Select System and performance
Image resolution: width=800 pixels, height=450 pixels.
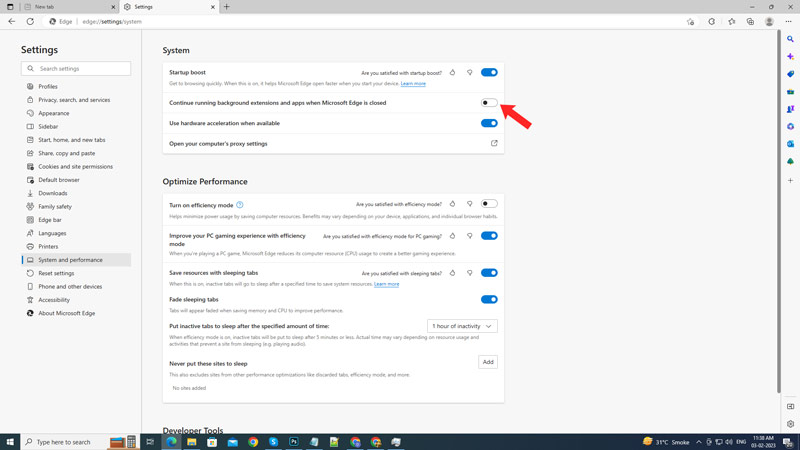coord(76,260)
